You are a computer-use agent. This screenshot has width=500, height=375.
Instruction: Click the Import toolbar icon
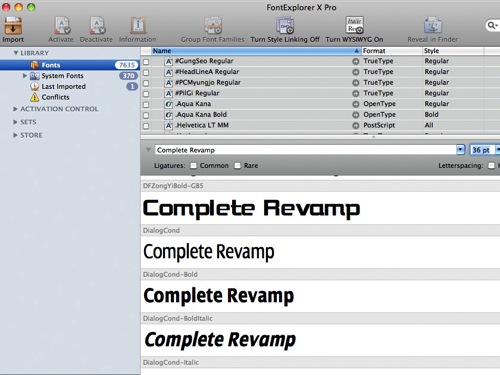pyautogui.click(x=13, y=26)
